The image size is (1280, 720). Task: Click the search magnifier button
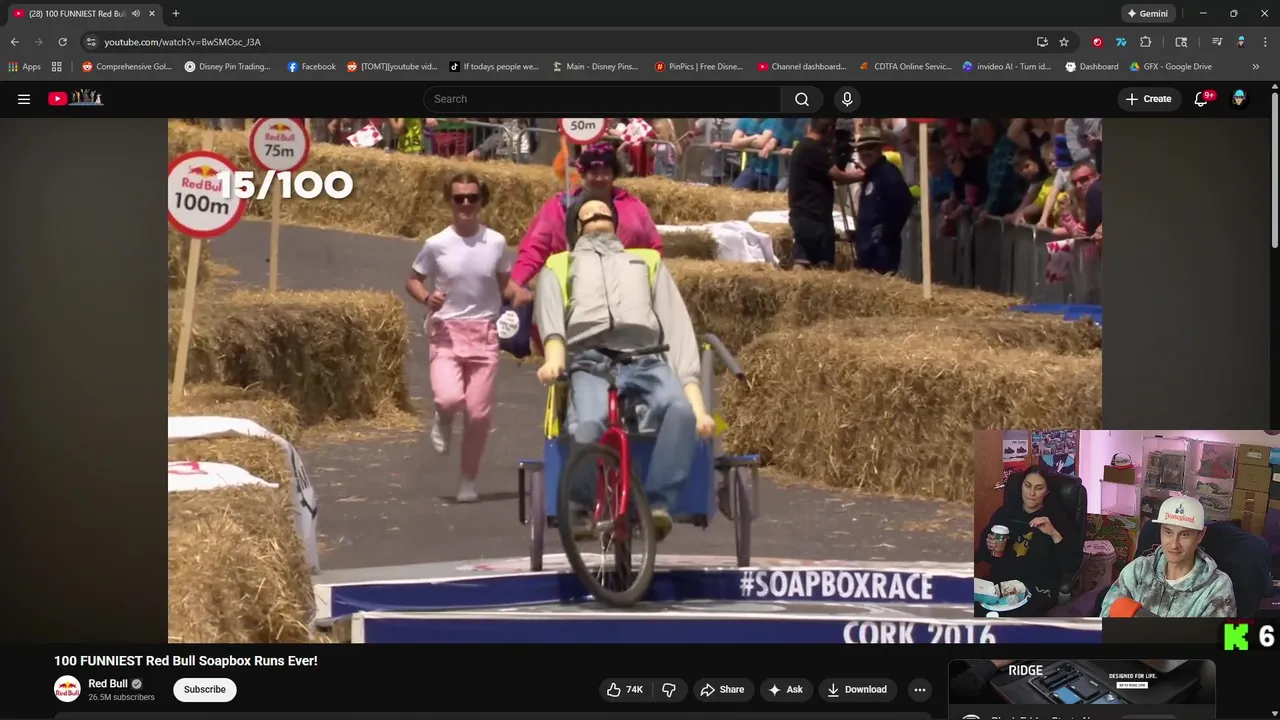pyautogui.click(x=802, y=99)
